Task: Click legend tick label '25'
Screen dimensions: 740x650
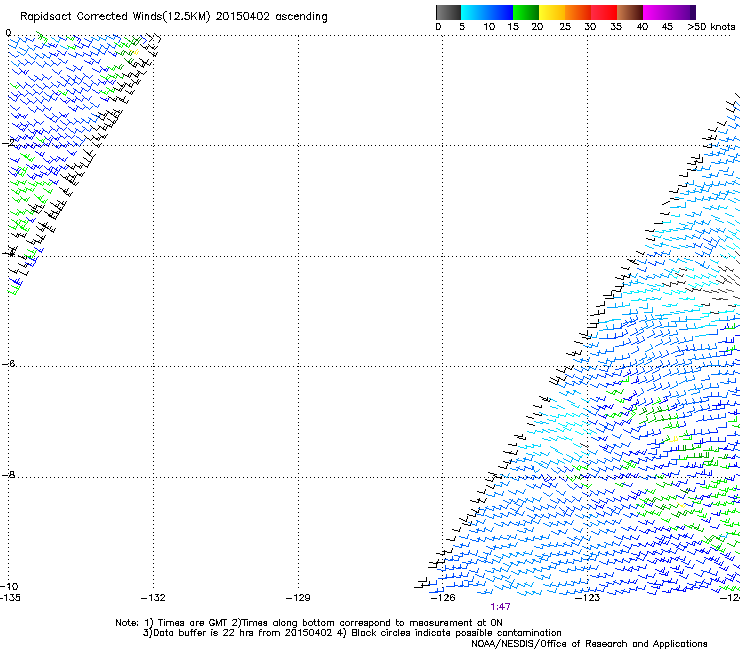Action: click(x=565, y=26)
